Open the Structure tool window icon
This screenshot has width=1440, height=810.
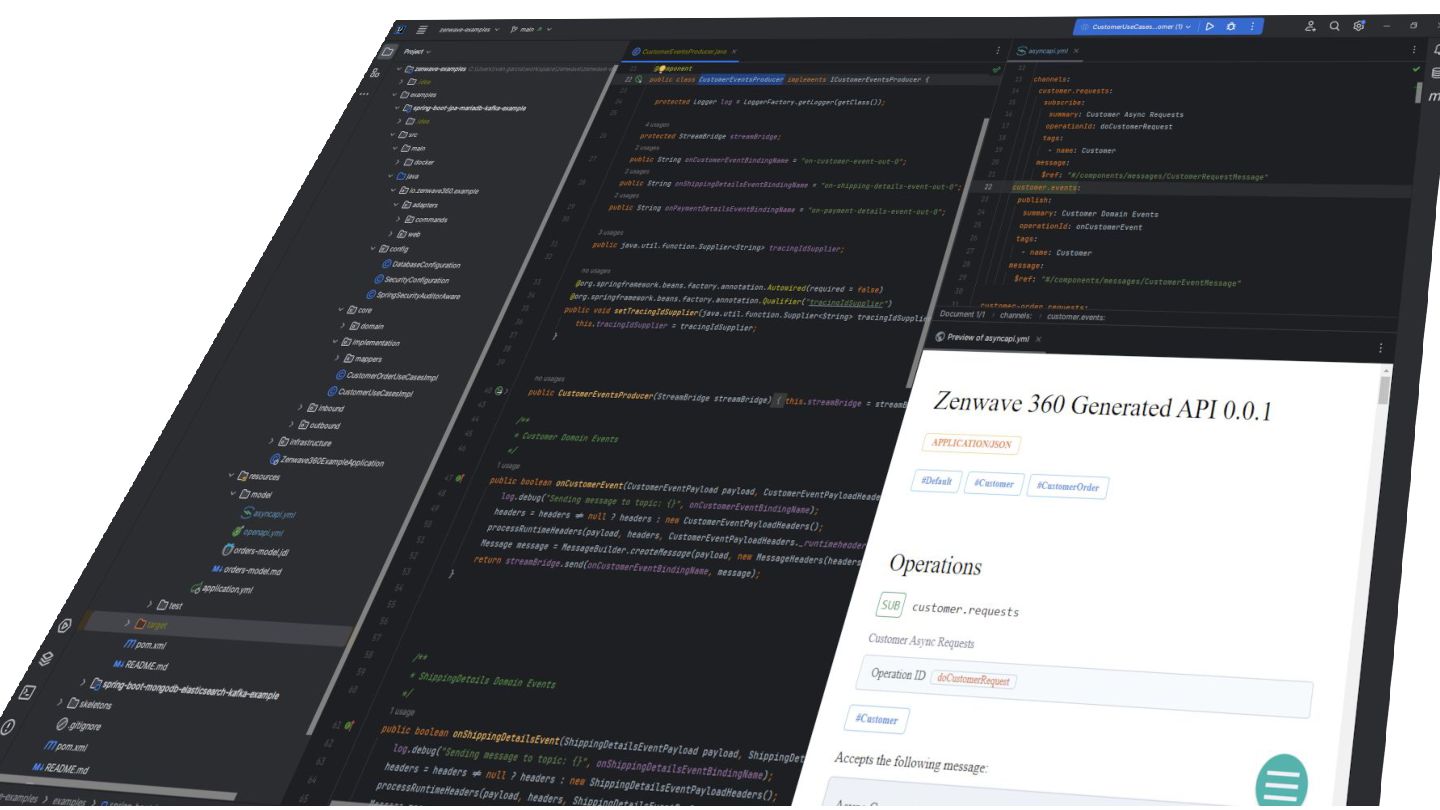coord(375,73)
